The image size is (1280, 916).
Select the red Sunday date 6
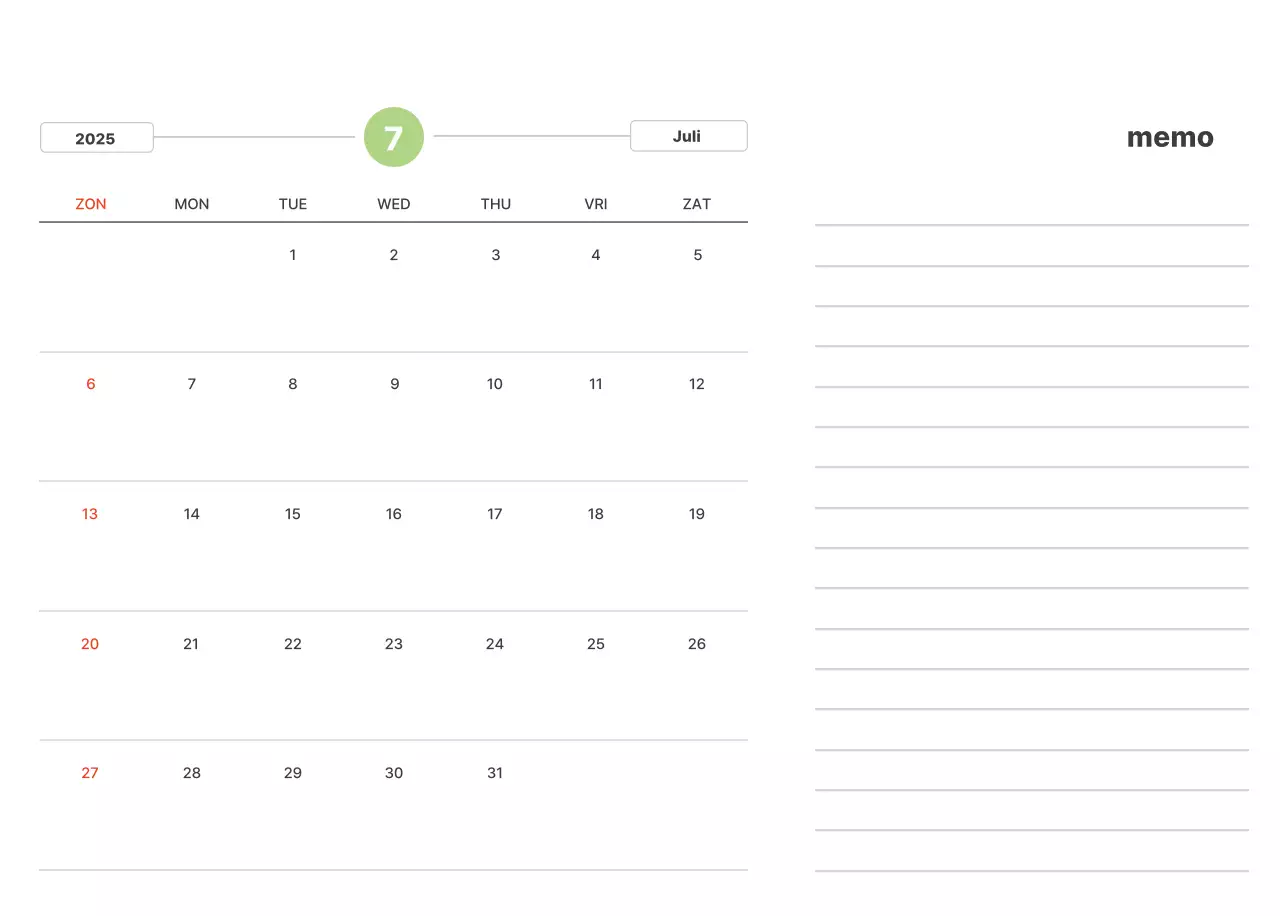click(91, 384)
